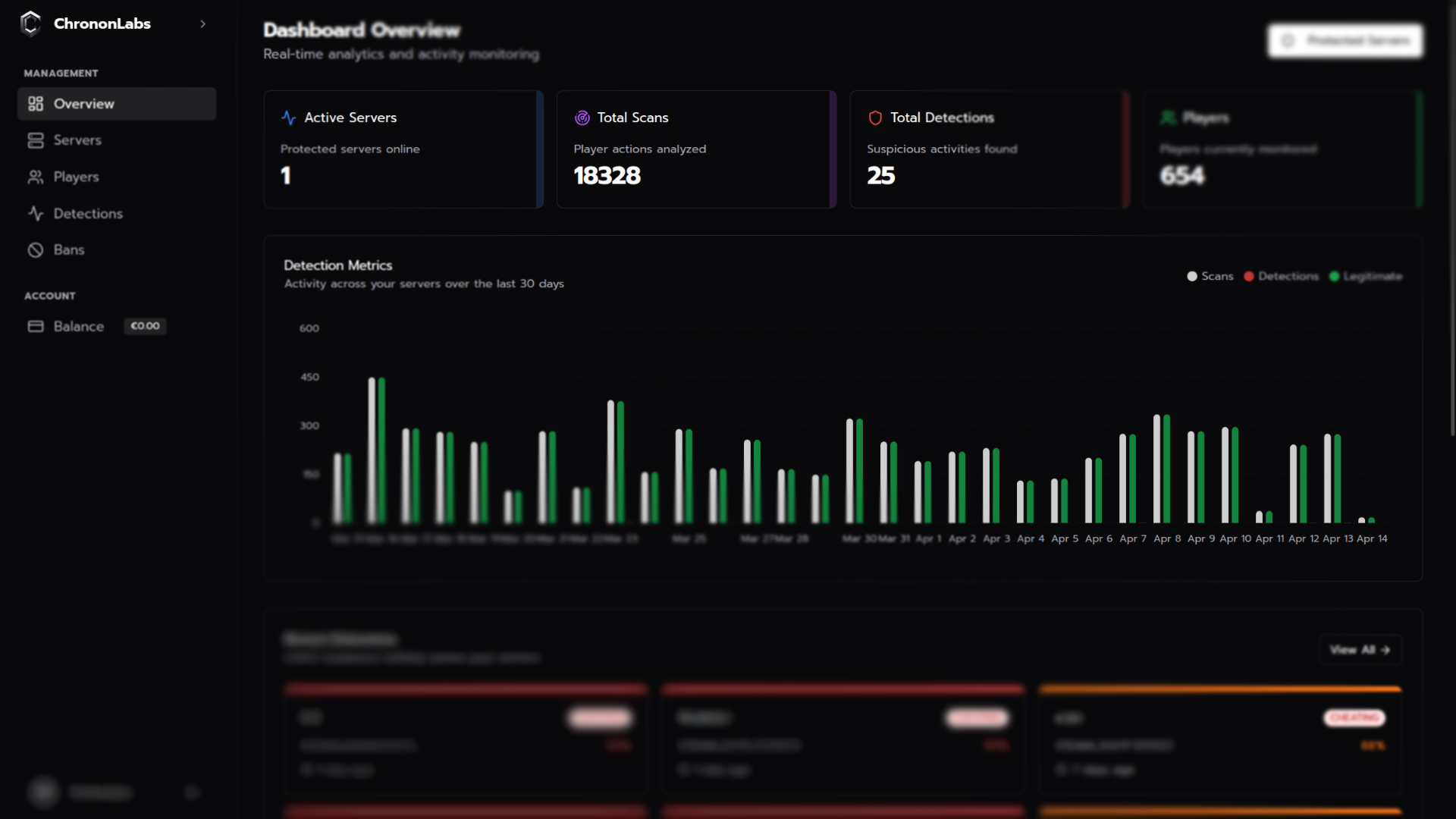Screen dimensions: 1456x819
Task: Expand the user profile options at bottom left
Action: tap(192, 792)
